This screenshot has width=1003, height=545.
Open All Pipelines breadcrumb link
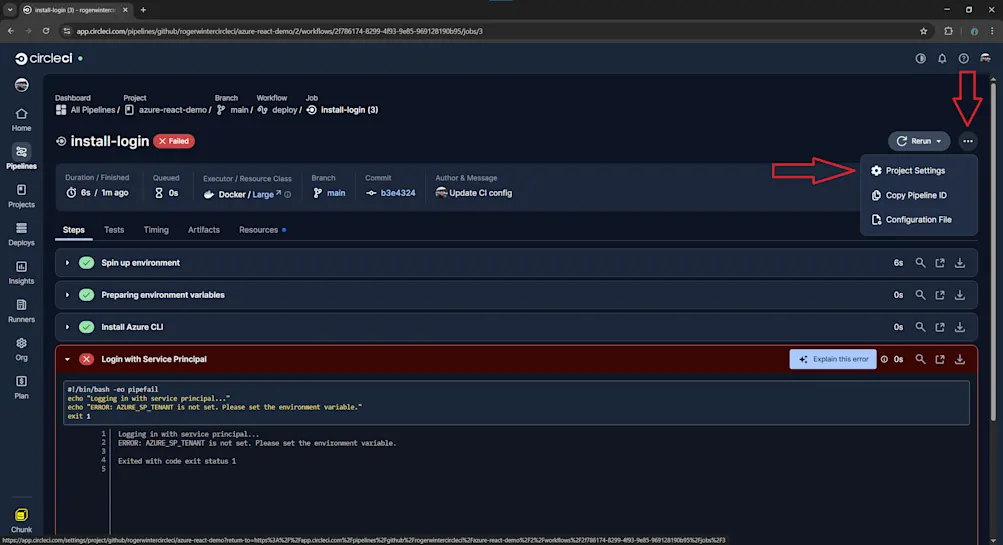tap(86, 110)
